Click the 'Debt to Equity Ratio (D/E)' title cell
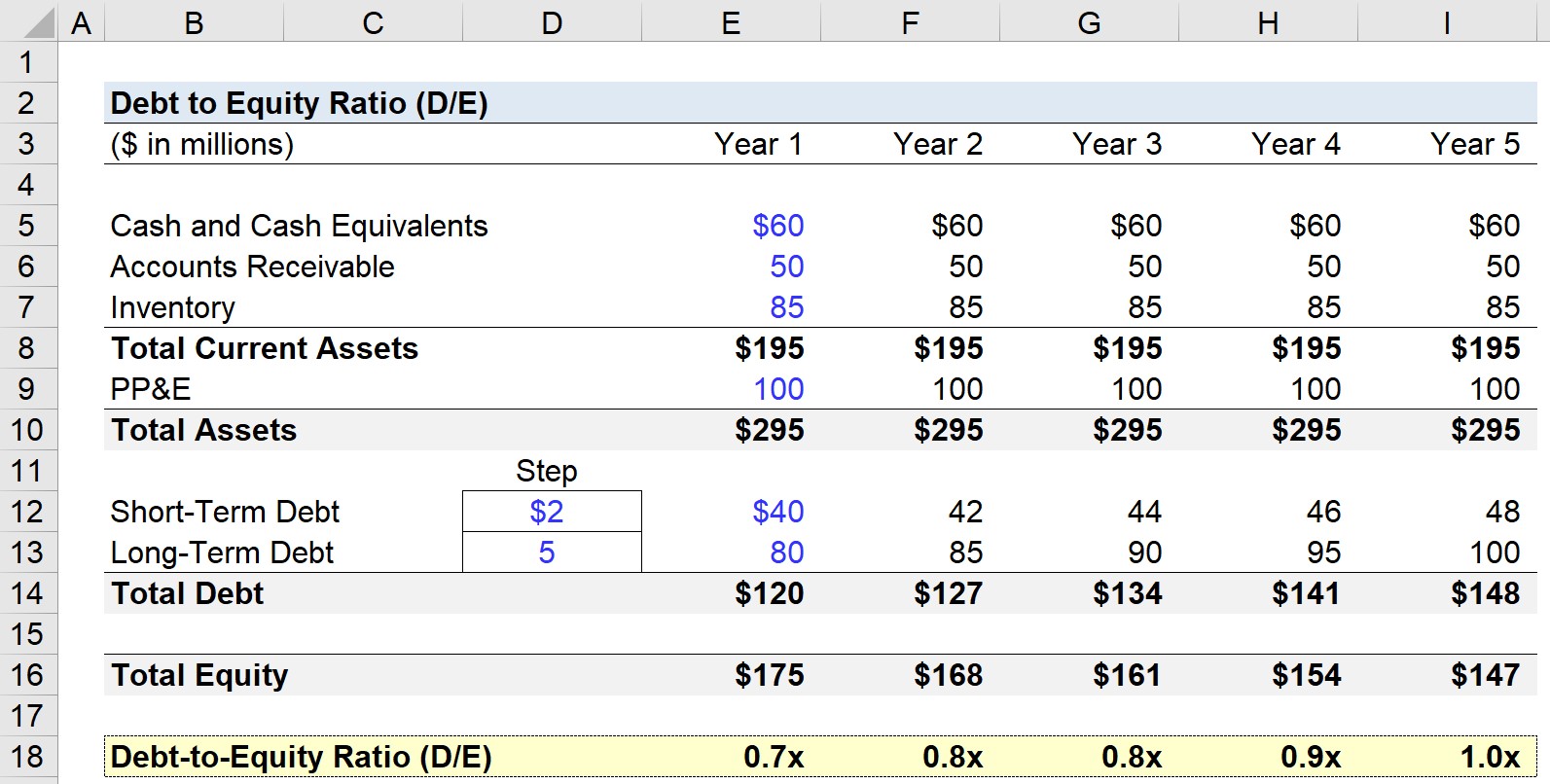 click(x=299, y=103)
